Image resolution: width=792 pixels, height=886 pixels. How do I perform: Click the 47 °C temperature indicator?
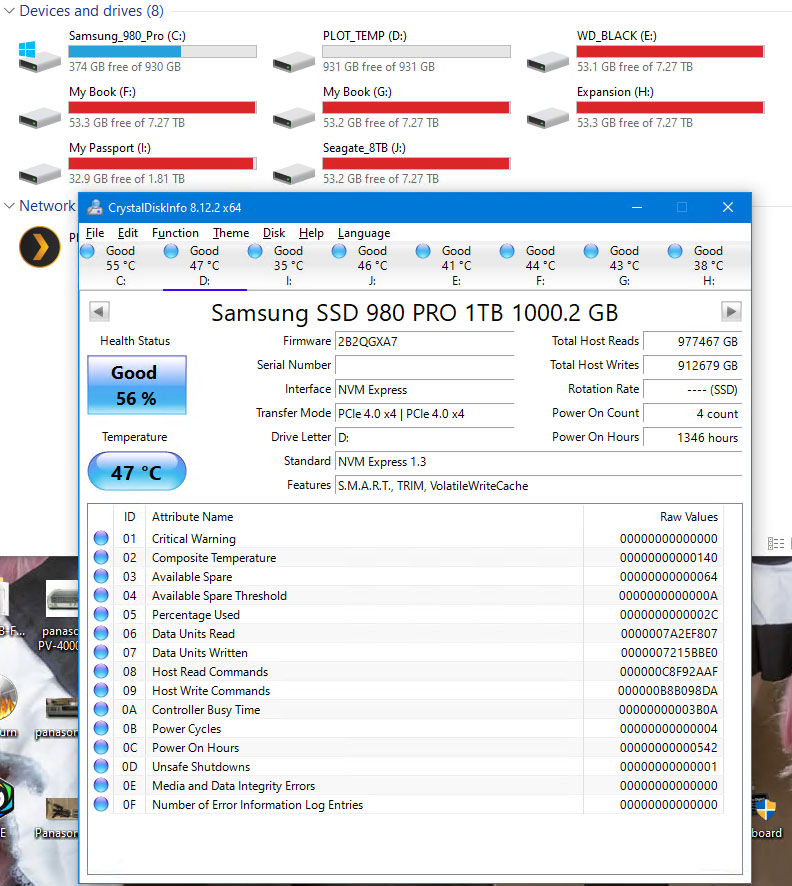pos(136,472)
